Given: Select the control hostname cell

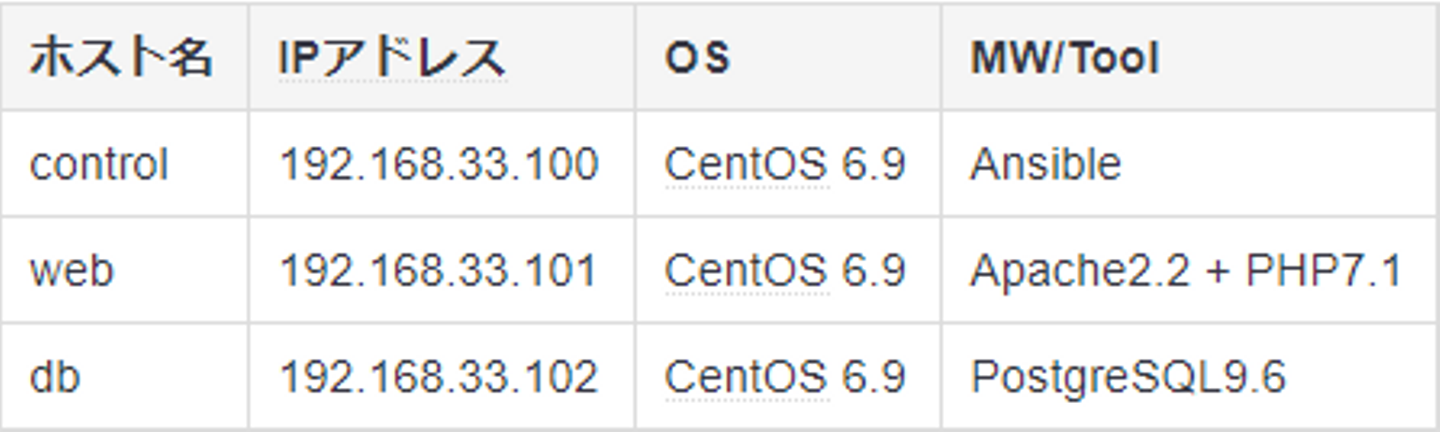Looking at the screenshot, I should tap(99, 164).
